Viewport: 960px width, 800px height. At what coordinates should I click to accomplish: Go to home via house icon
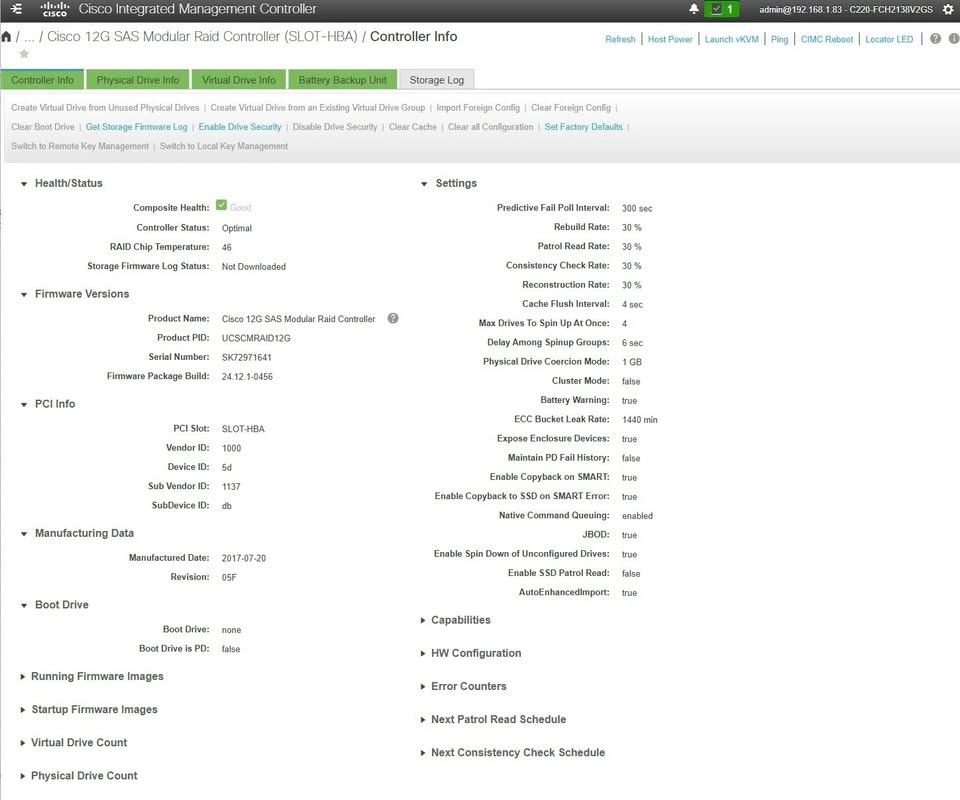click(x=6, y=37)
